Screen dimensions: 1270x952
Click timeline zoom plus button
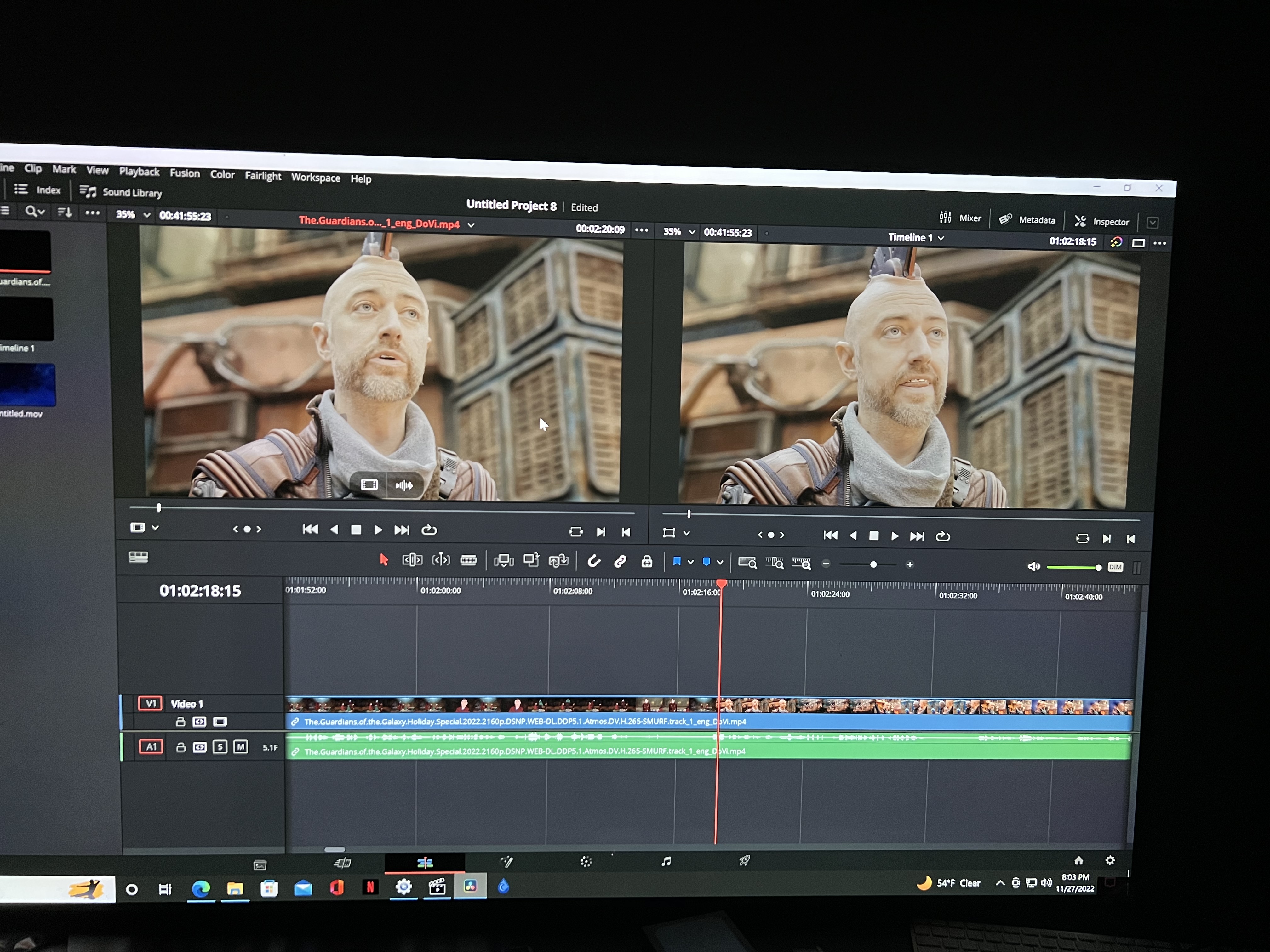(x=910, y=565)
